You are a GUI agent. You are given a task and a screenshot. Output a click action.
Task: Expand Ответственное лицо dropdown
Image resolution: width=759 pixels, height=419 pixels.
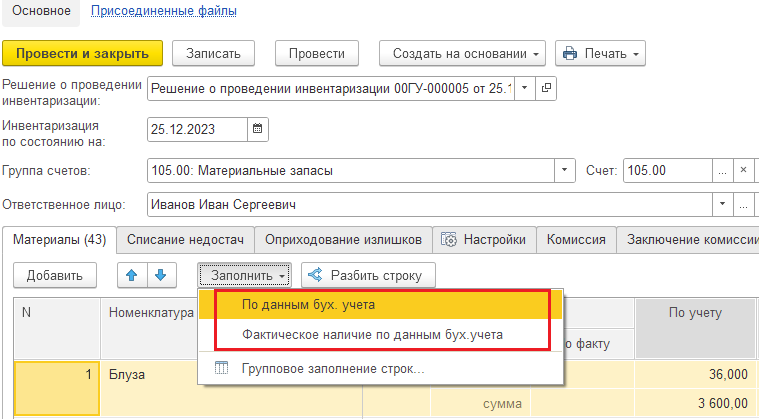pyautogui.click(x=723, y=205)
